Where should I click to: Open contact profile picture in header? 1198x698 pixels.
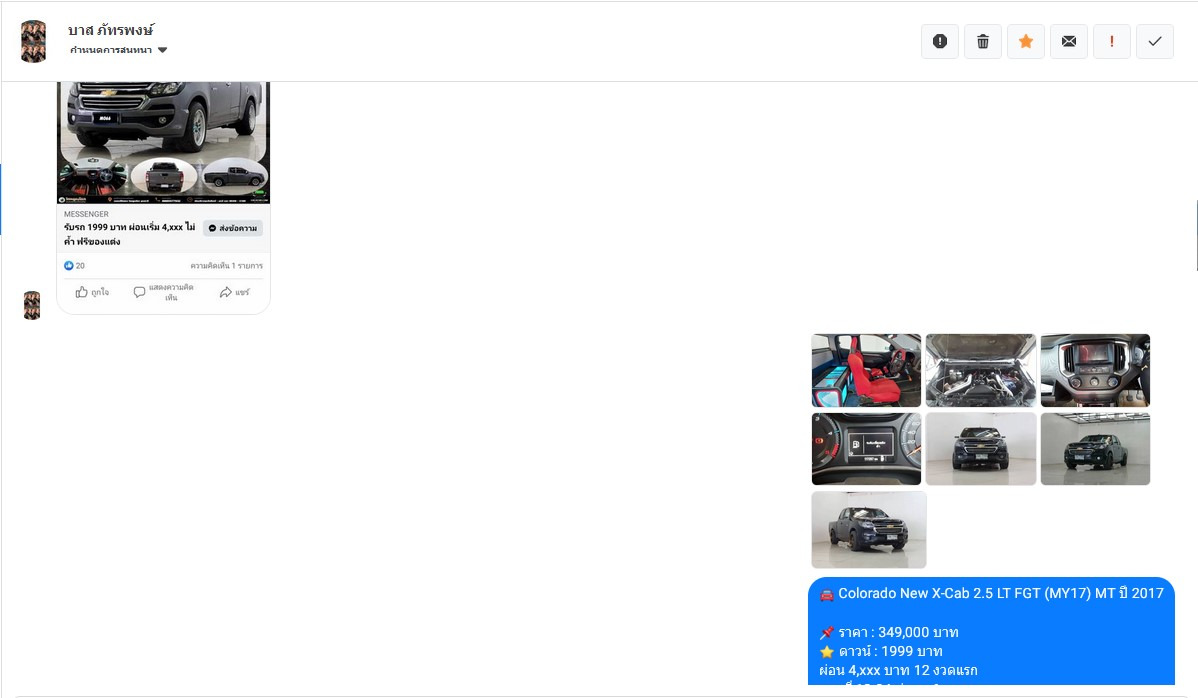pyautogui.click(x=33, y=41)
